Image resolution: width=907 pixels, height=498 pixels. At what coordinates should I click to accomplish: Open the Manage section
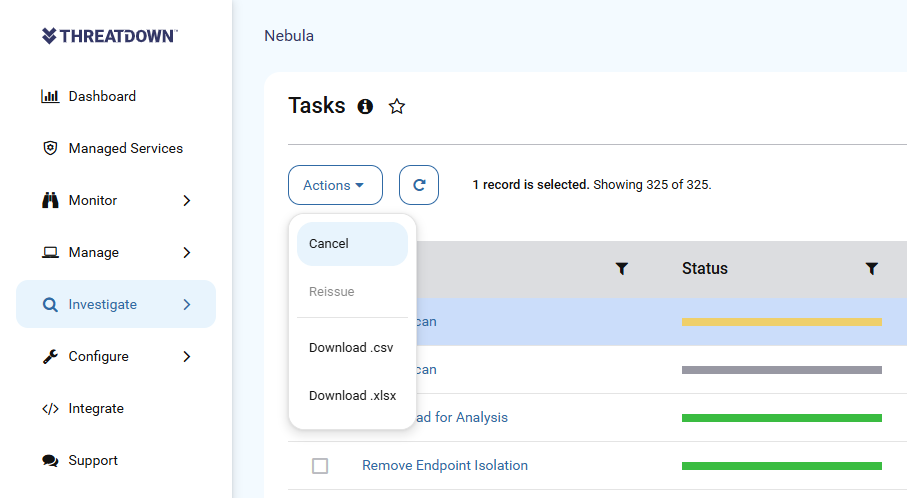[94, 252]
